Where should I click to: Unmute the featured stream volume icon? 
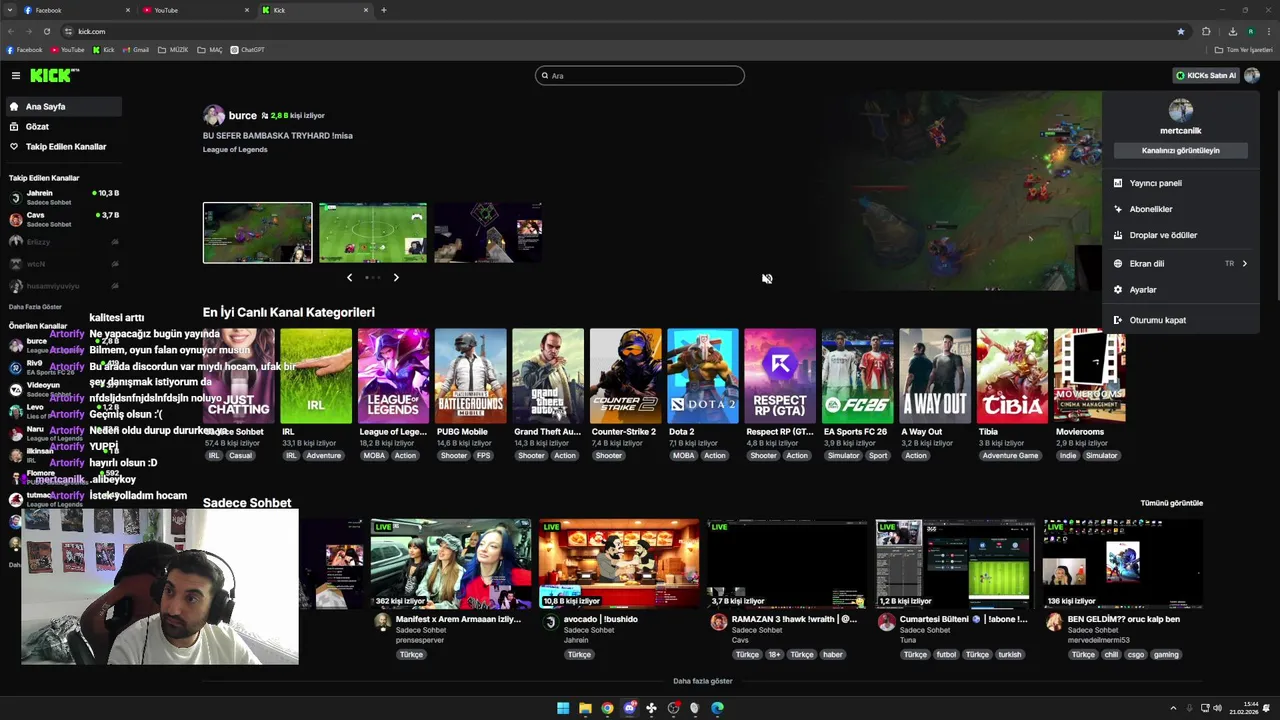pyautogui.click(x=767, y=279)
